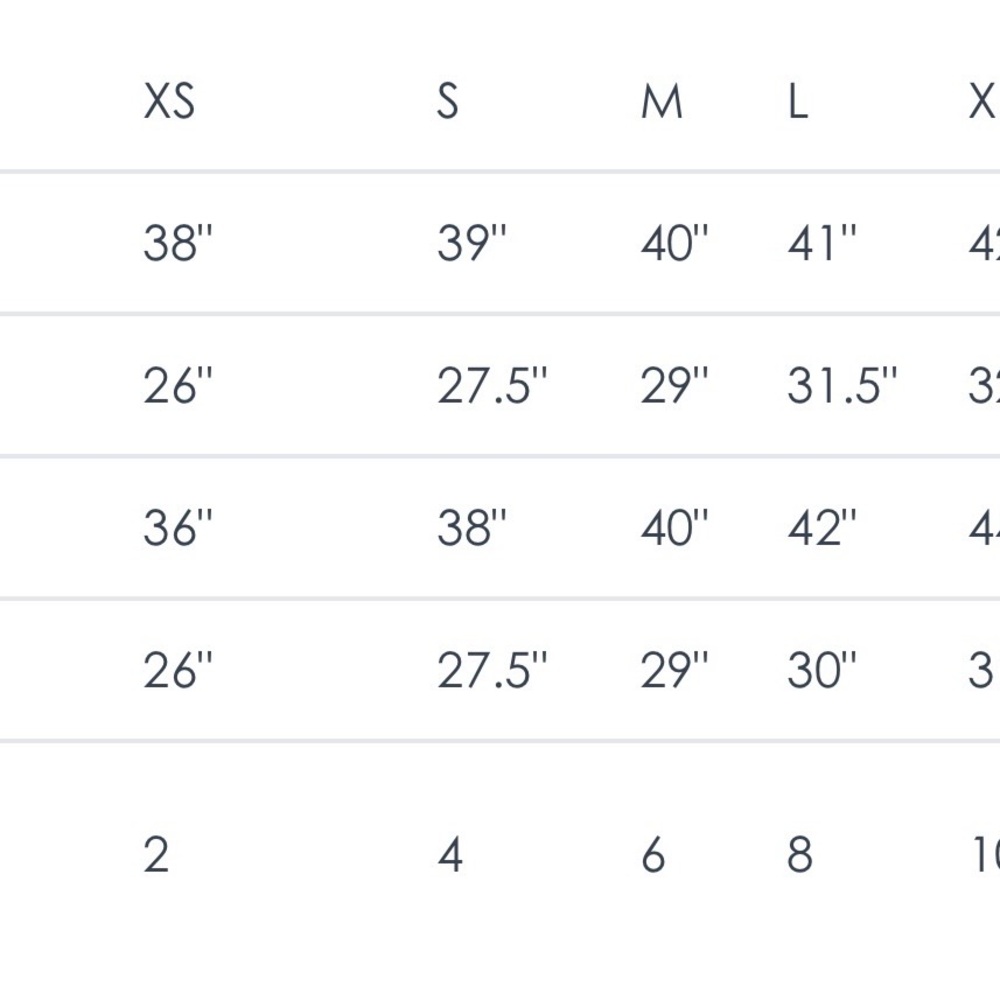The width and height of the screenshot is (1000, 1000).
Task: Select the 31.5" measurement cell
Action: click(x=841, y=386)
